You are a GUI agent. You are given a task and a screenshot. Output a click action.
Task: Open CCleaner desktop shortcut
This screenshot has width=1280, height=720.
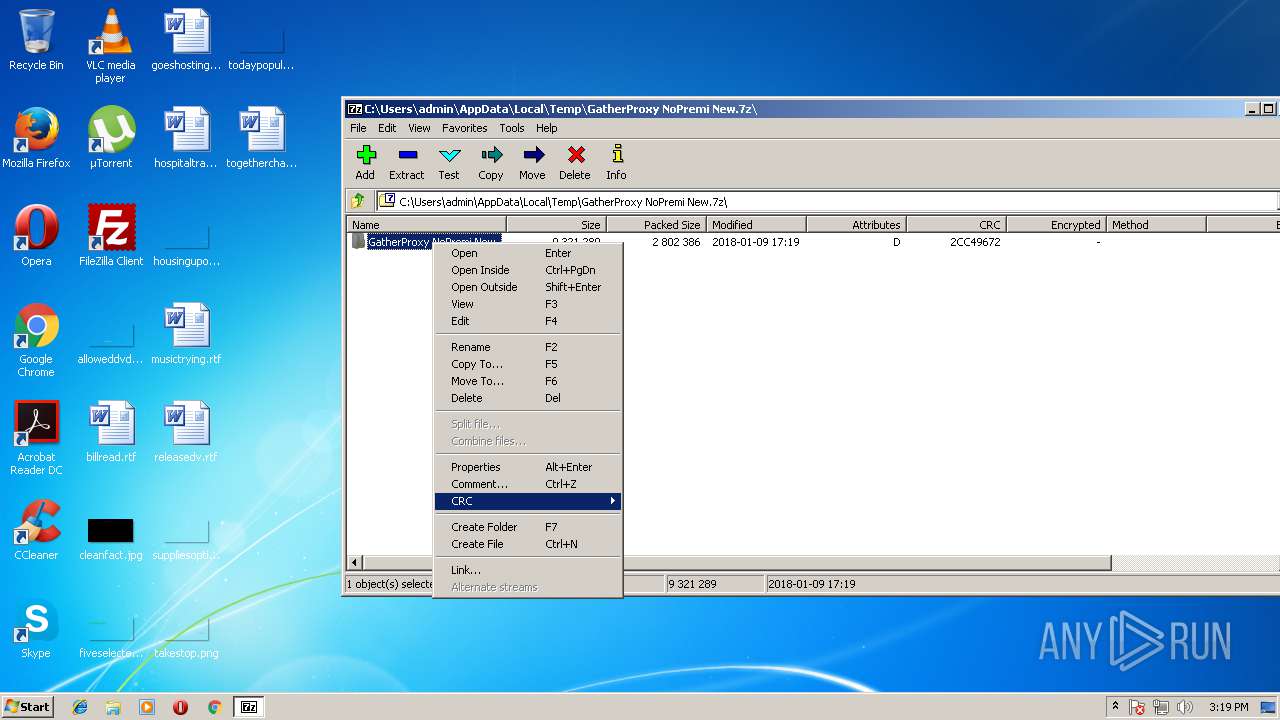36,530
